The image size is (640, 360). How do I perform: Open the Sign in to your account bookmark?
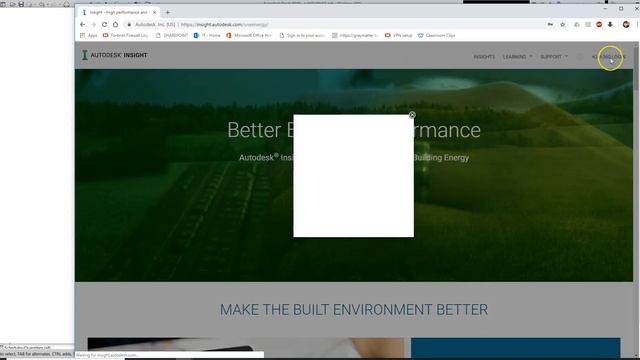pos(302,36)
